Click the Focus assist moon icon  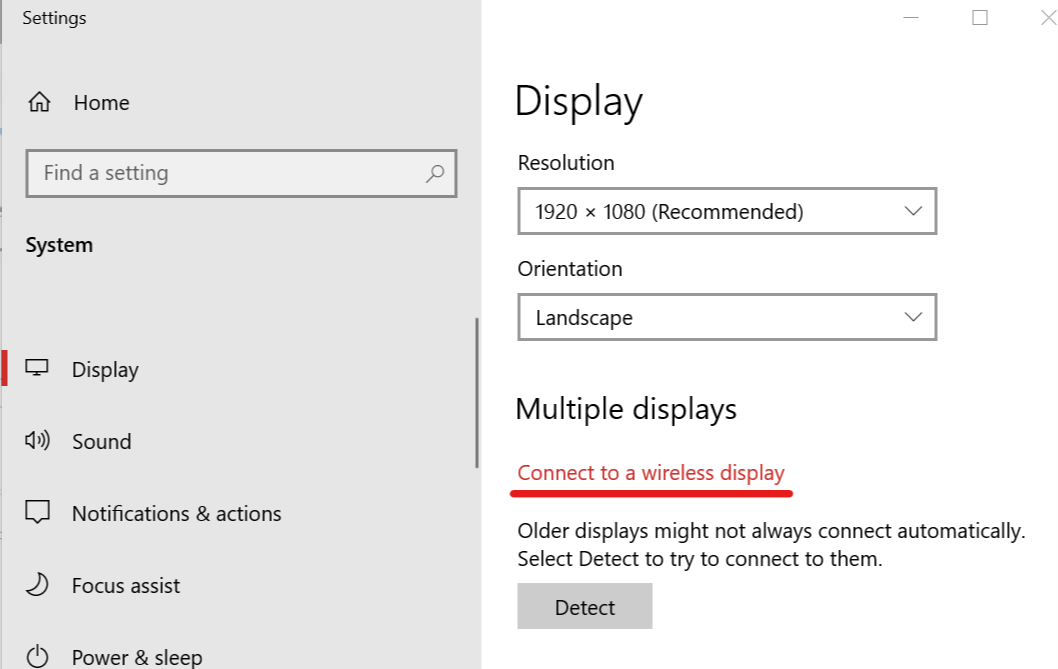coord(37,585)
